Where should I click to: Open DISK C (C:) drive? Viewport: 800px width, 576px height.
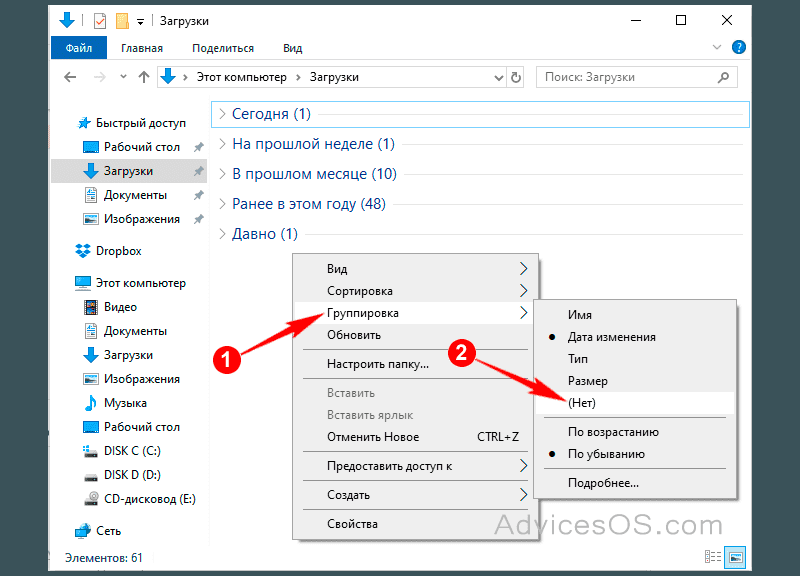[x=122, y=451]
